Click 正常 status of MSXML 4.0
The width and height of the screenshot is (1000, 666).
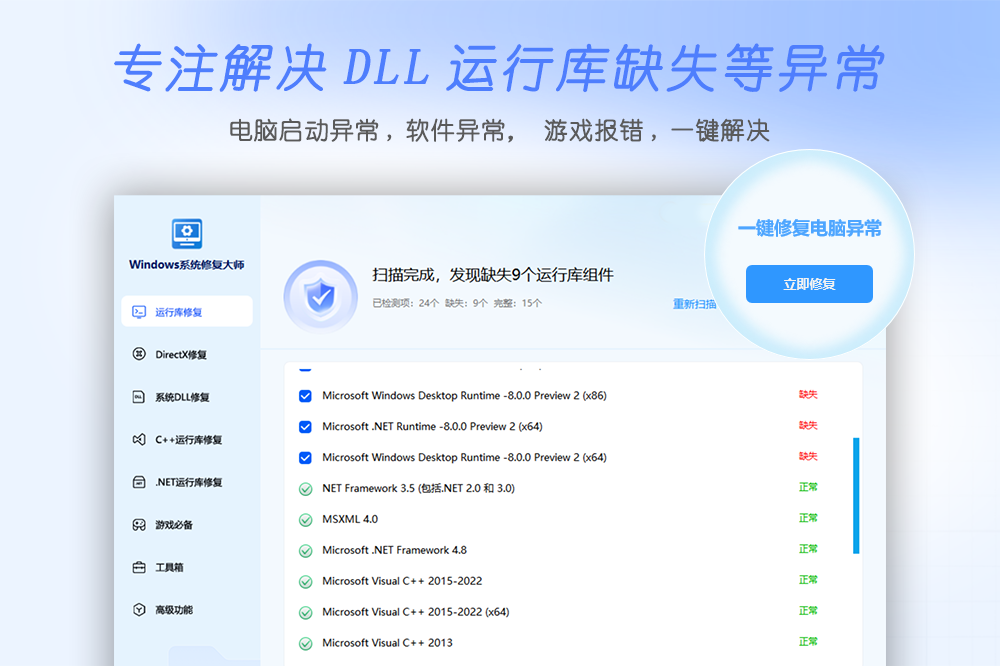tap(808, 518)
